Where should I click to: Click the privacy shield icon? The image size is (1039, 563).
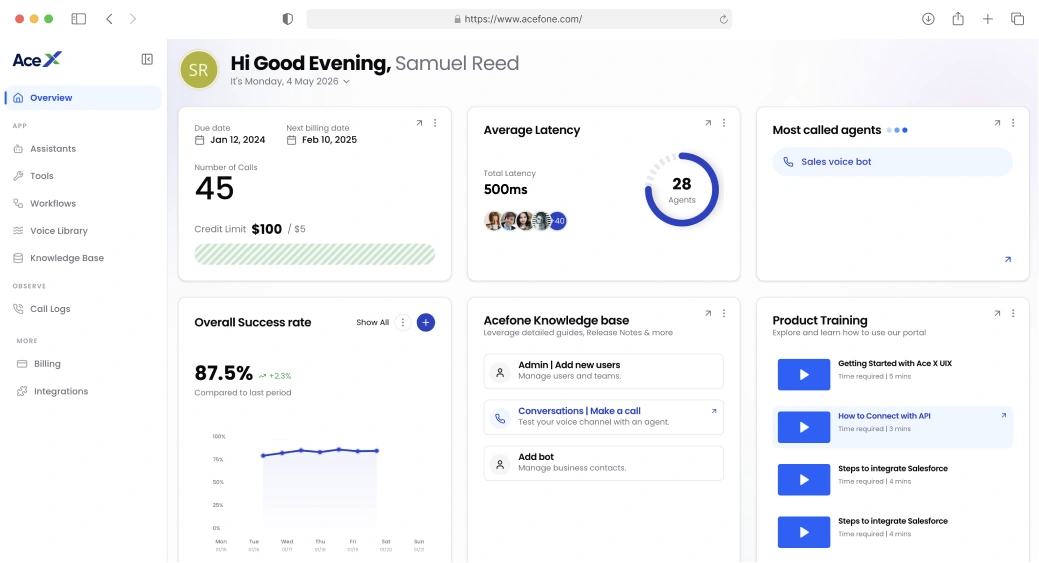(288, 19)
